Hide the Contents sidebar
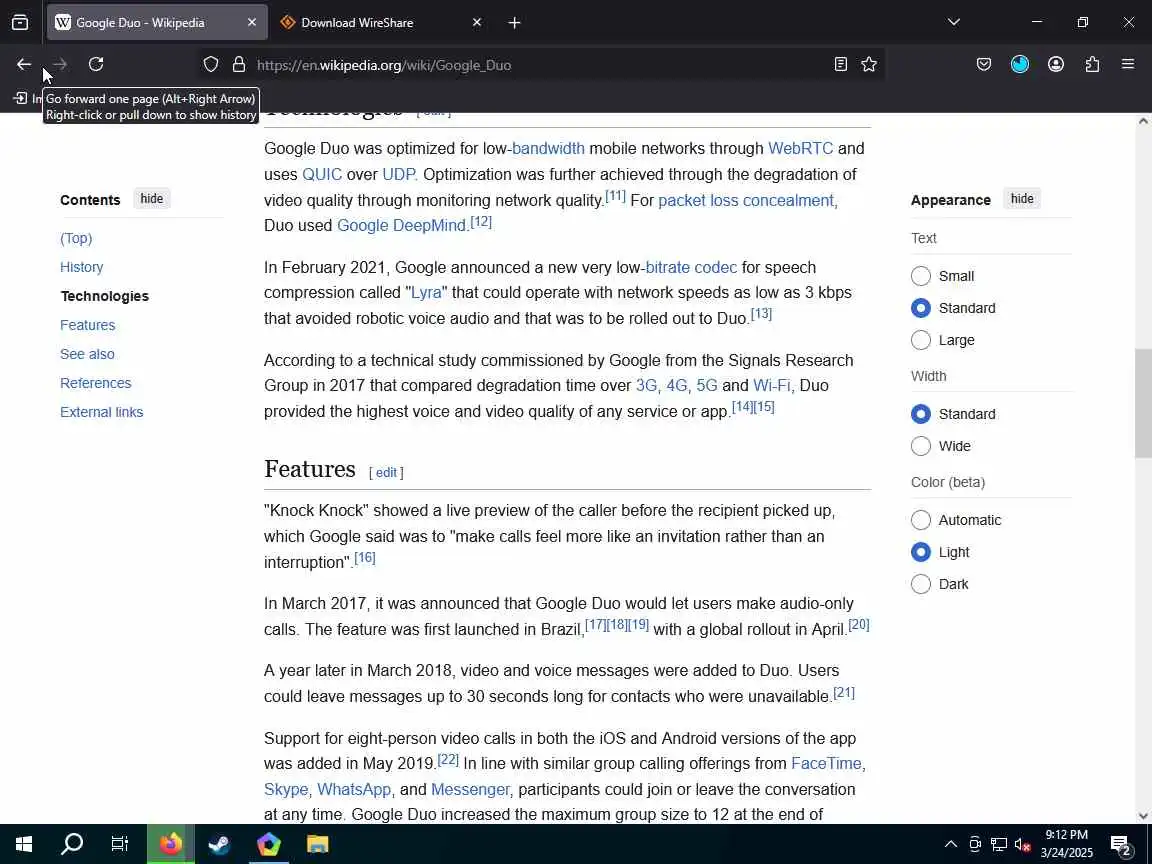 pyautogui.click(x=151, y=198)
